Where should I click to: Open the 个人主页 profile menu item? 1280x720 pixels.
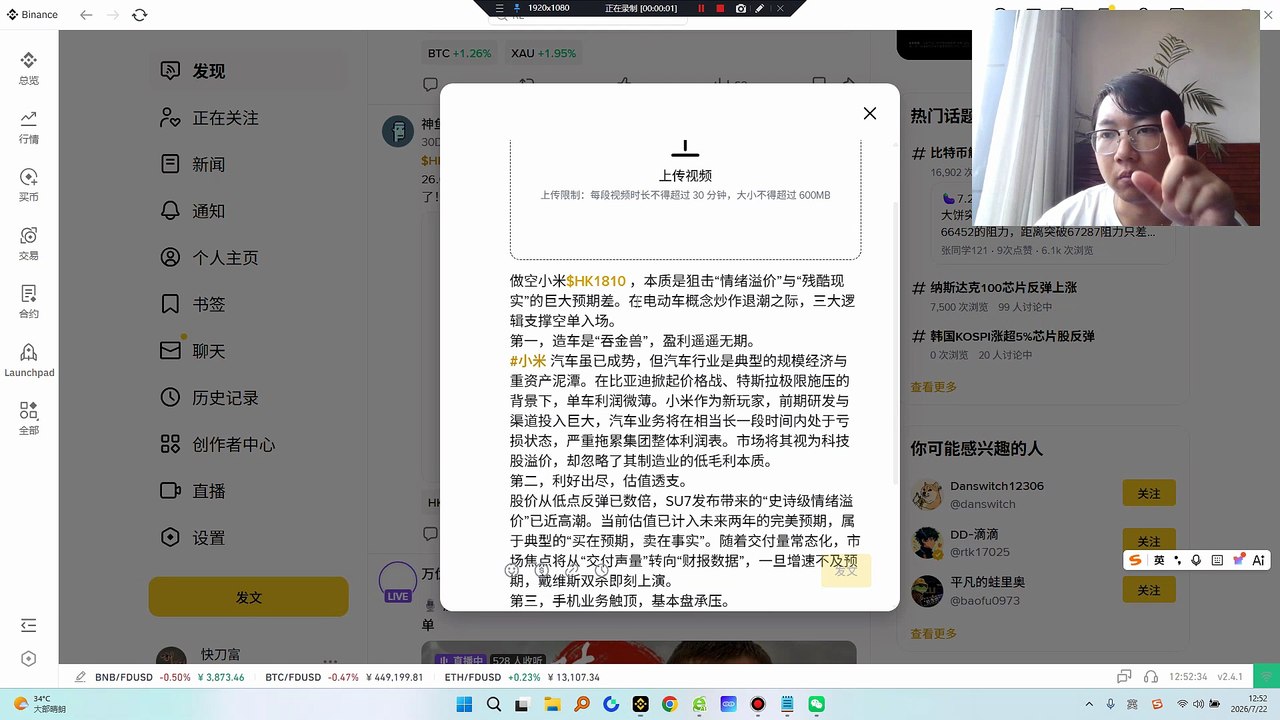pos(248,258)
